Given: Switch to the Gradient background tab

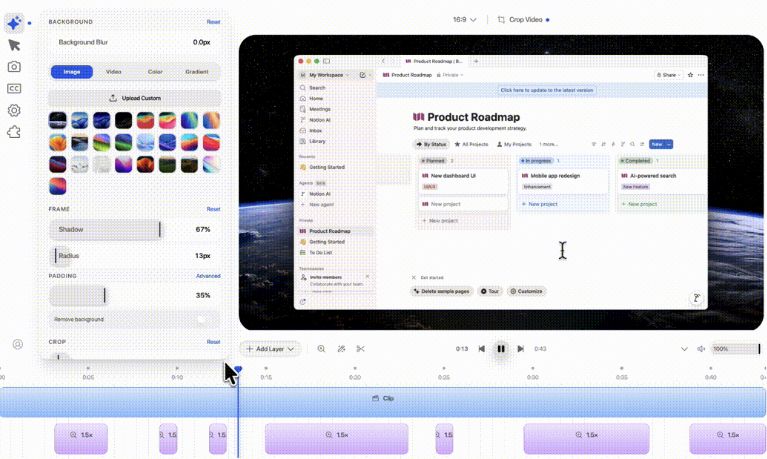Looking at the screenshot, I should tap(197, 72).
